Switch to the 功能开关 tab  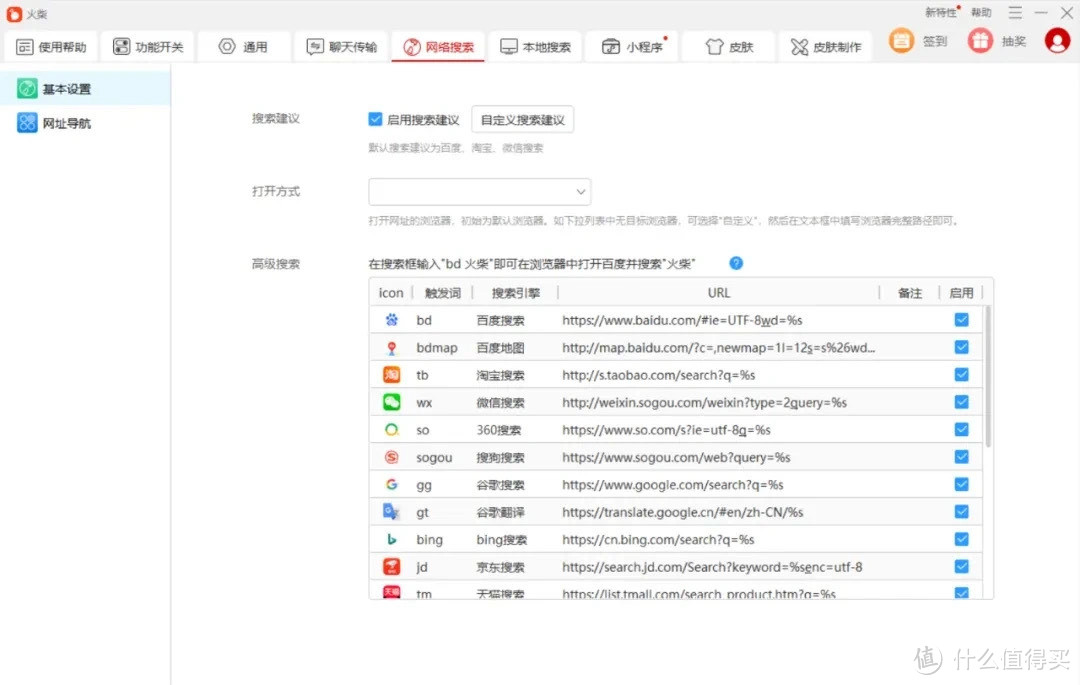coord(148,47)
